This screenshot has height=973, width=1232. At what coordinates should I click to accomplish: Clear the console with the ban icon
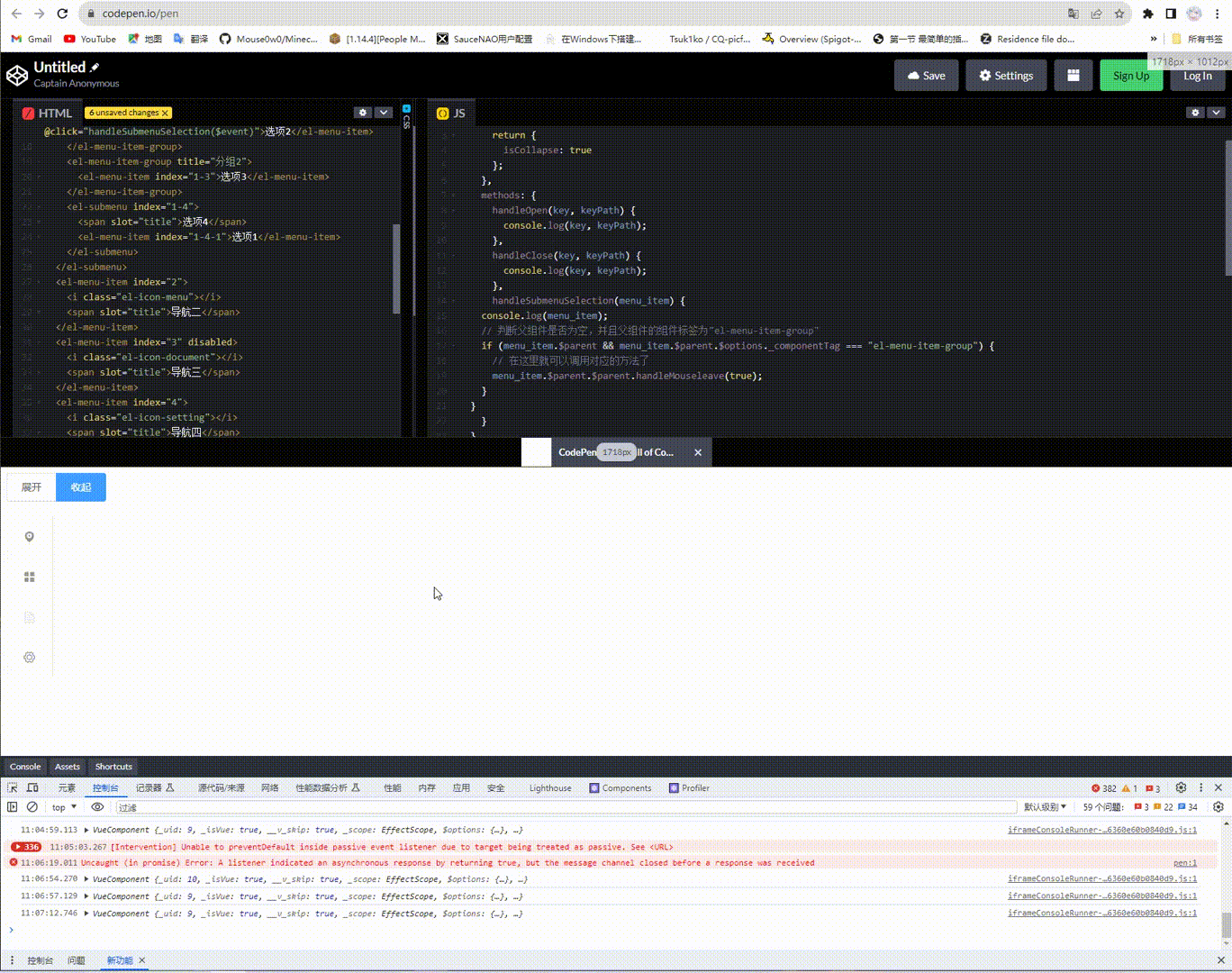point(32,807)
